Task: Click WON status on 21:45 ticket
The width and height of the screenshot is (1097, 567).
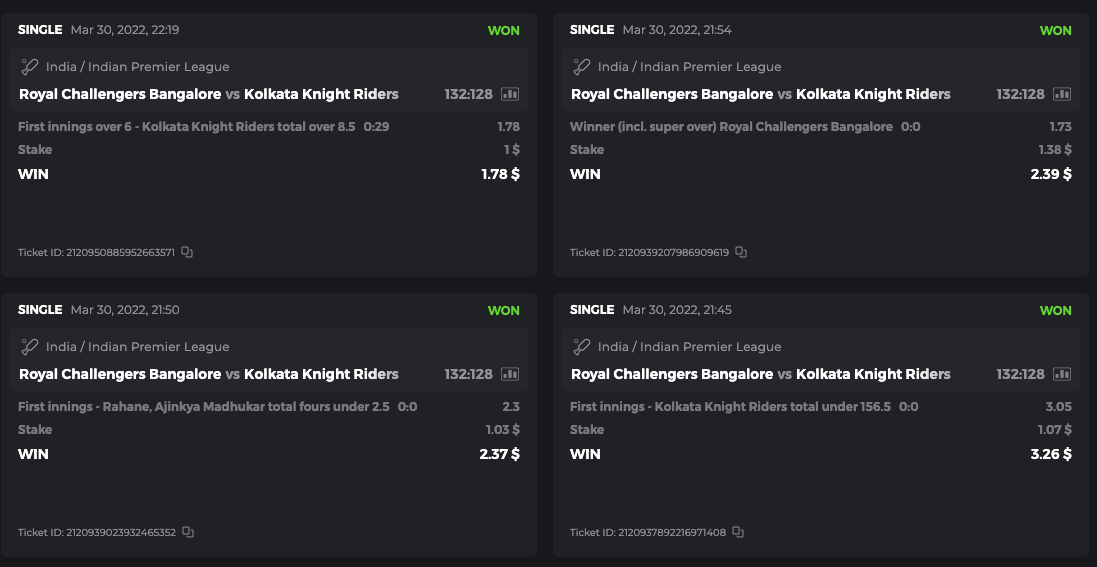Action: click(x=1055, y=310)
